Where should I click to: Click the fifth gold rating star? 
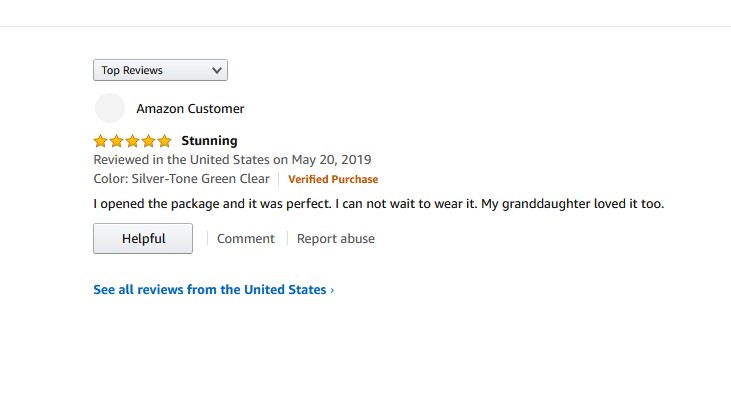pos(164,141)
